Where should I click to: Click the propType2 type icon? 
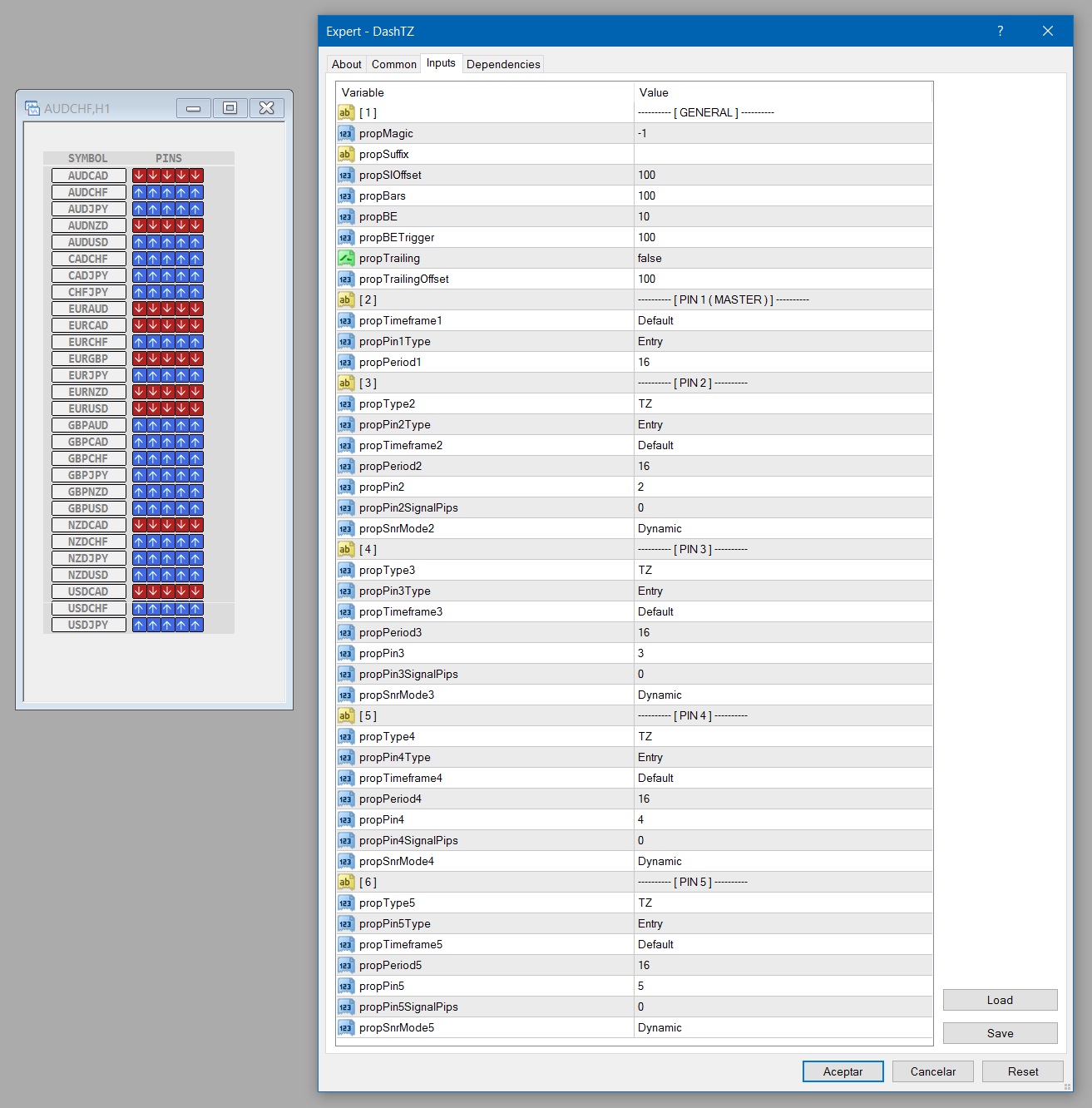click(x=346, y=403)
